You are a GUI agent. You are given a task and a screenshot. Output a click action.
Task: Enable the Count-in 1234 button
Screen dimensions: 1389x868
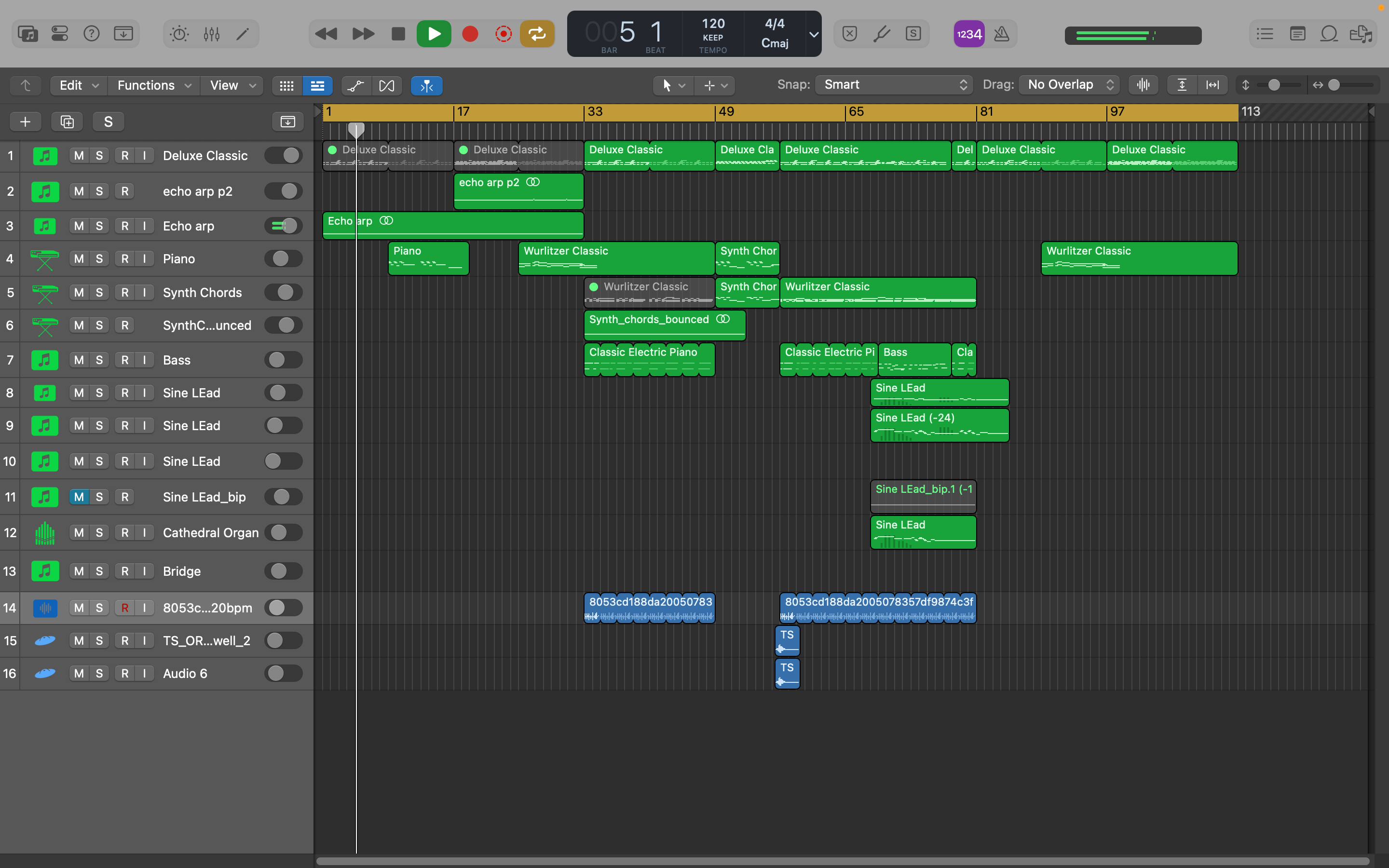969,34
